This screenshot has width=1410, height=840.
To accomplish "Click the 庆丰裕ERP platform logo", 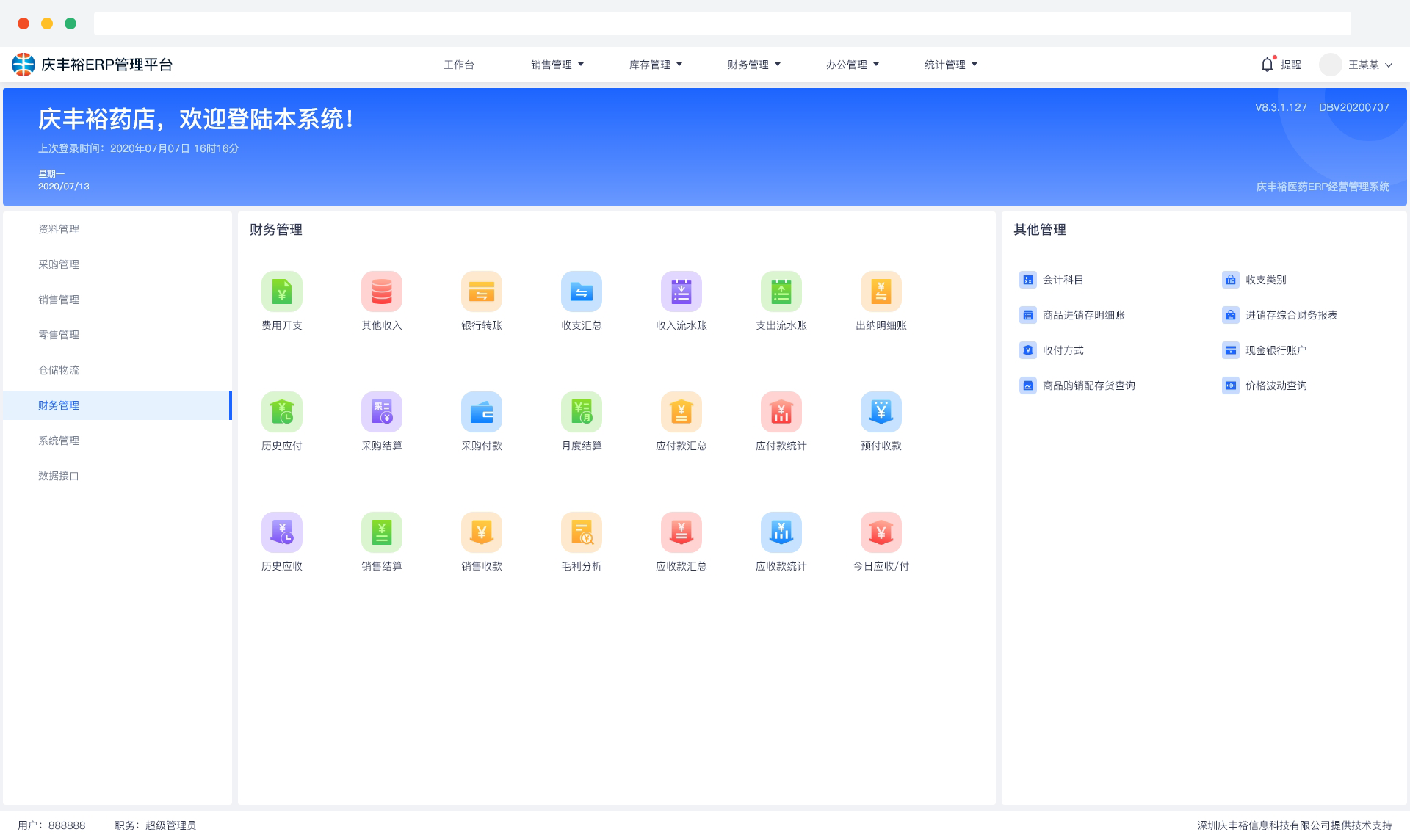I will click(x=23, y=65).
